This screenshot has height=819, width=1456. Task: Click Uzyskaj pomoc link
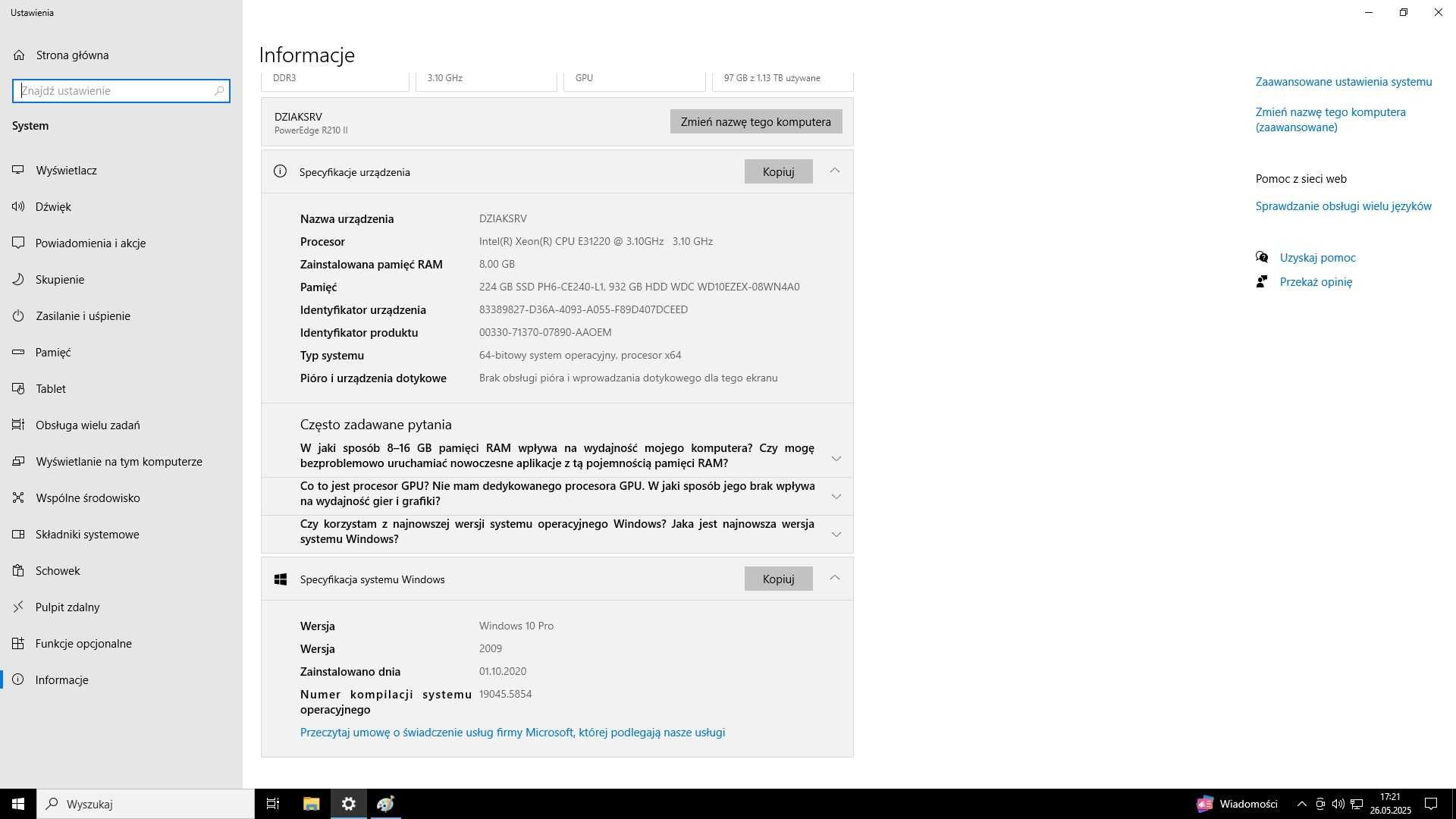click(x=1318, y=257)
